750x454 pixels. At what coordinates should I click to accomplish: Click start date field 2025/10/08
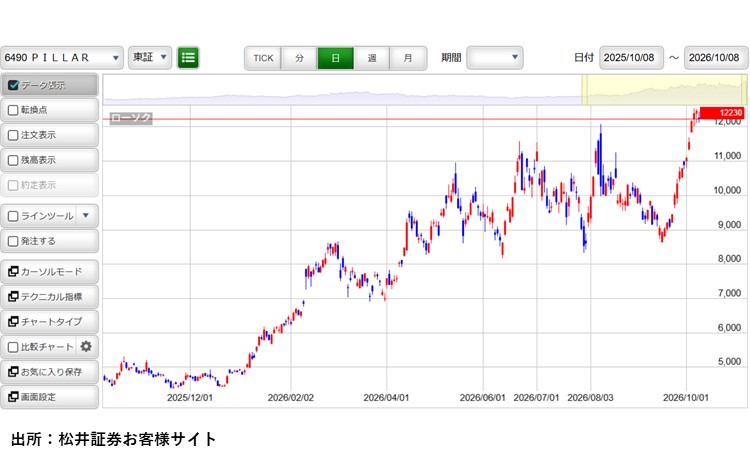[631, 58]
